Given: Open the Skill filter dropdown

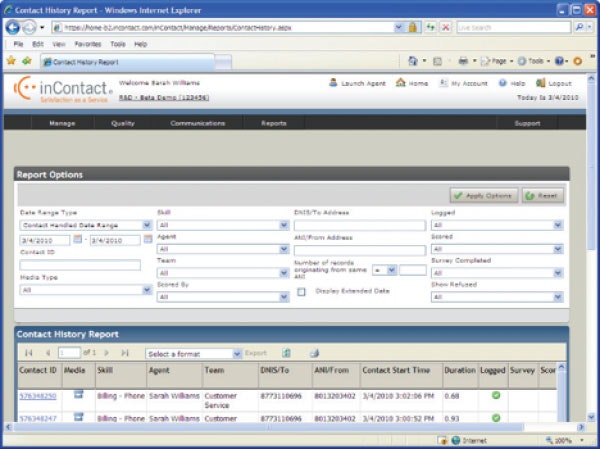Looking at the screenshot, I should tap(284, 226).
